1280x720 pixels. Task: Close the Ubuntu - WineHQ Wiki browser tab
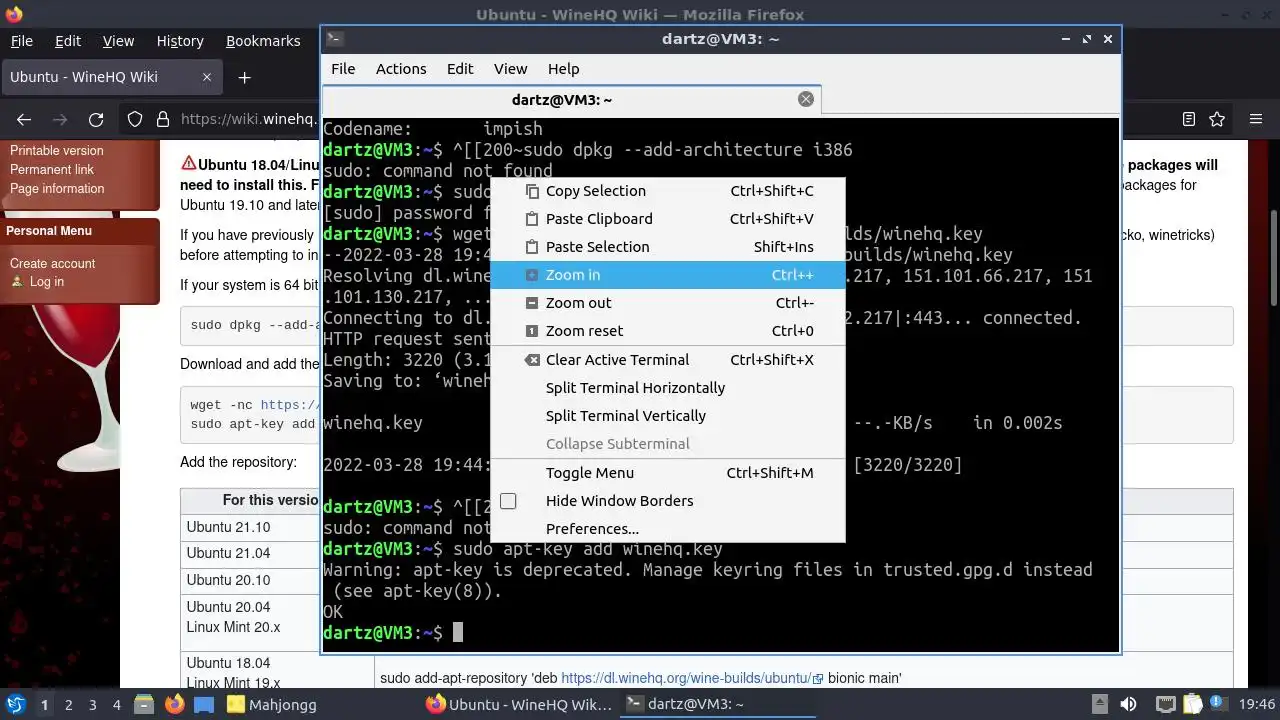tap(207, 77)
